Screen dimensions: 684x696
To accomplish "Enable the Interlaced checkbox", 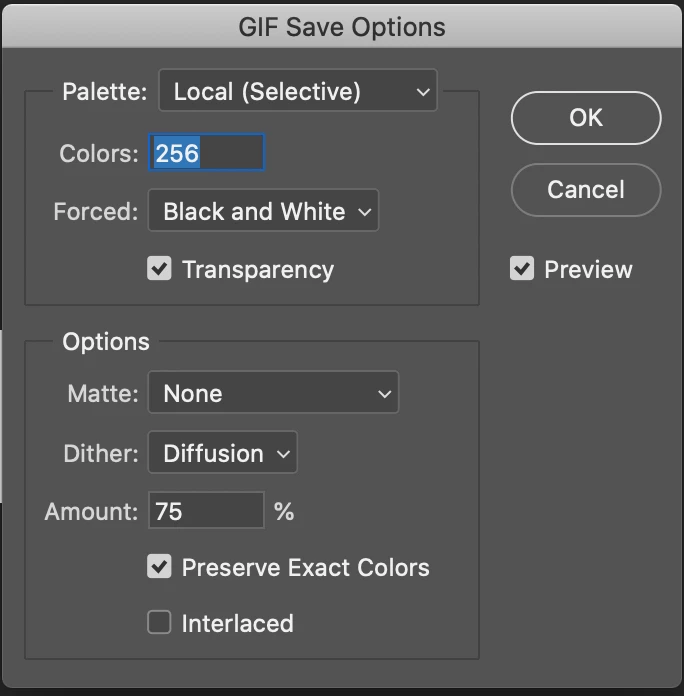I will click(x=160, y=623).
